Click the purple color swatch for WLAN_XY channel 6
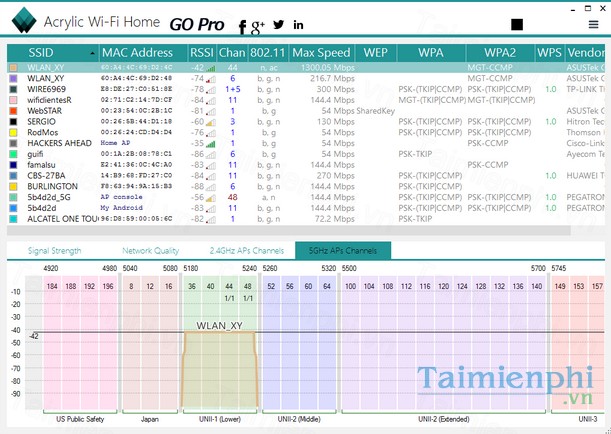 tap(13, 79)
